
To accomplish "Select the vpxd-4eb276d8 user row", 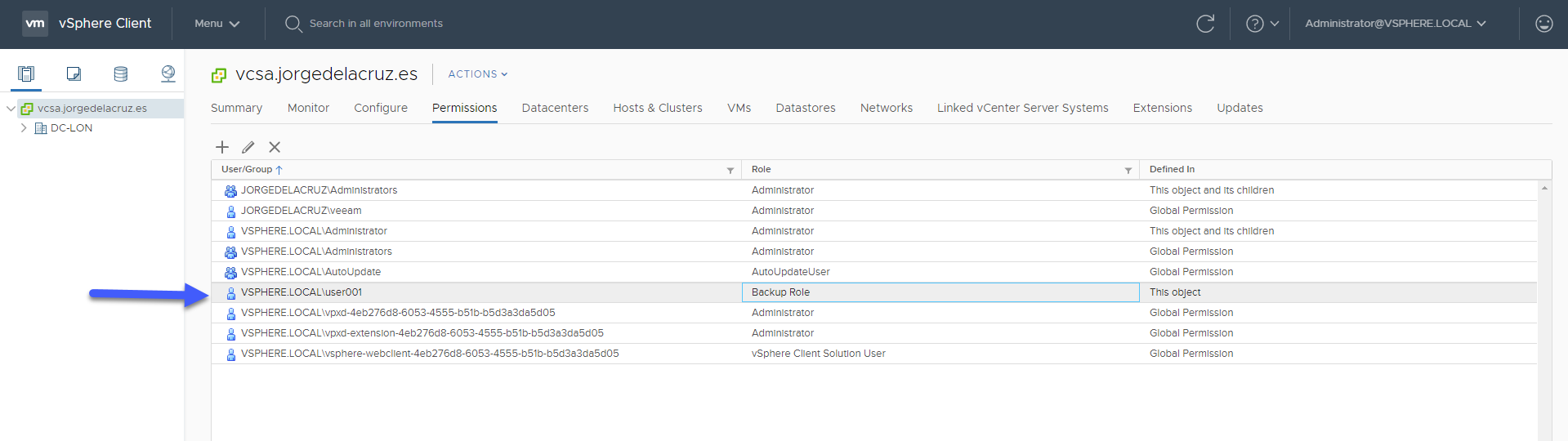I will click(873, 313).
